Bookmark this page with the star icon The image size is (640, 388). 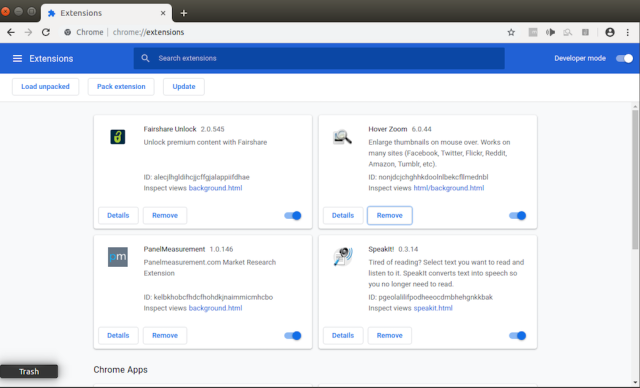pos(511,32)
